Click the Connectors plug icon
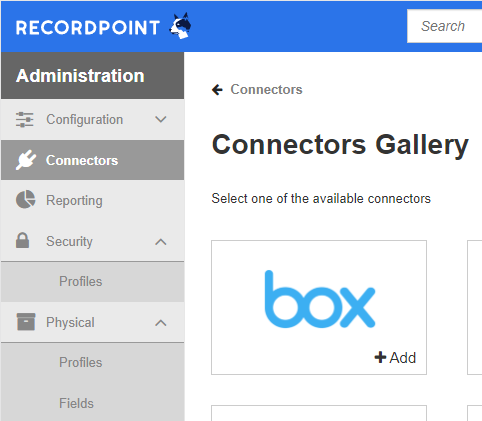 point(26,160)
